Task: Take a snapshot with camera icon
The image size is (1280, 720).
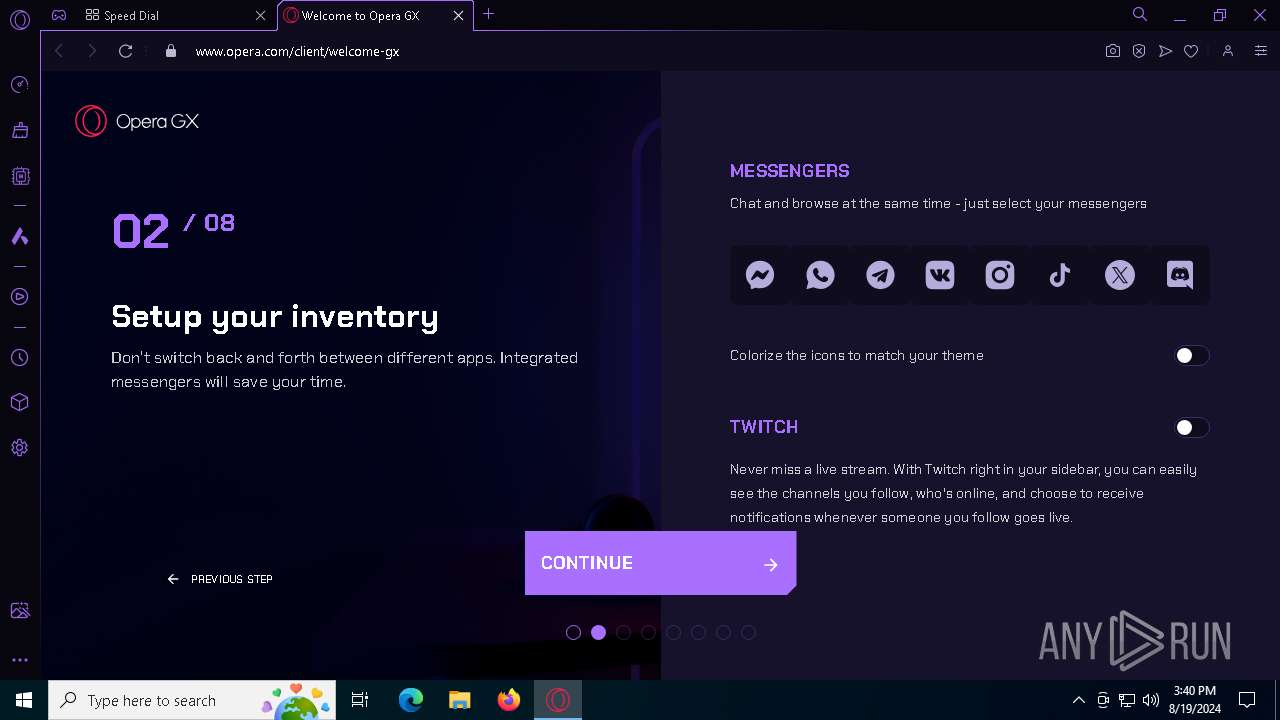Action: point(1113,51)
